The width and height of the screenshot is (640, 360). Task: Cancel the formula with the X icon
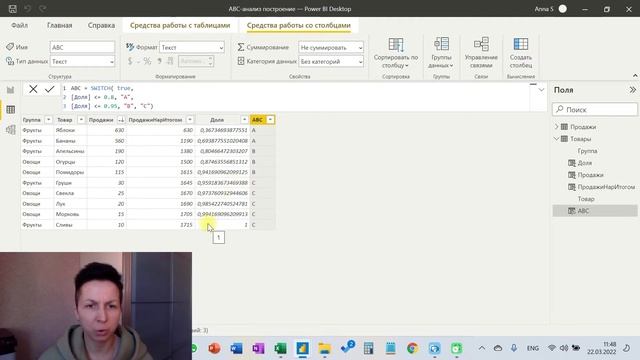(33, 89)
